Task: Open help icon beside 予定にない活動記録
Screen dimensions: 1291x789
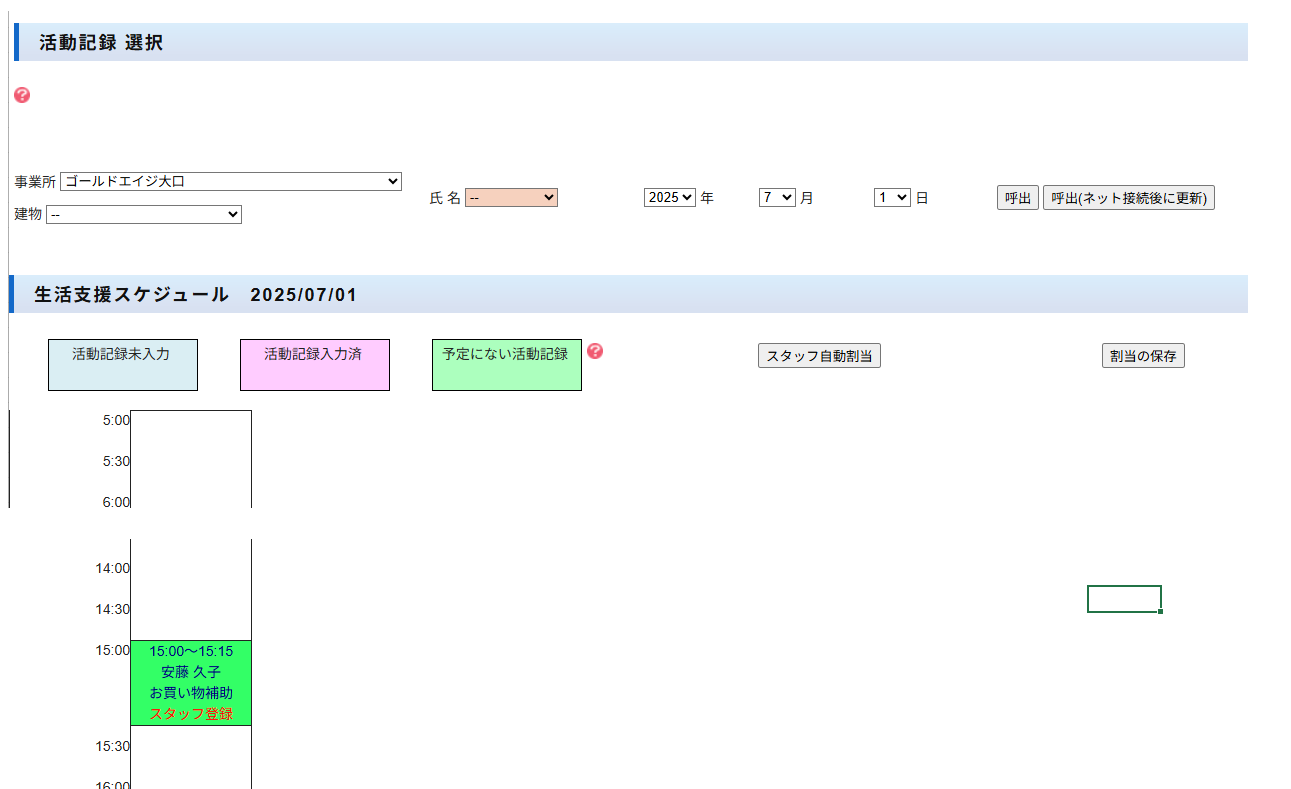Action: pyautogui.click(x=595, y=351)
